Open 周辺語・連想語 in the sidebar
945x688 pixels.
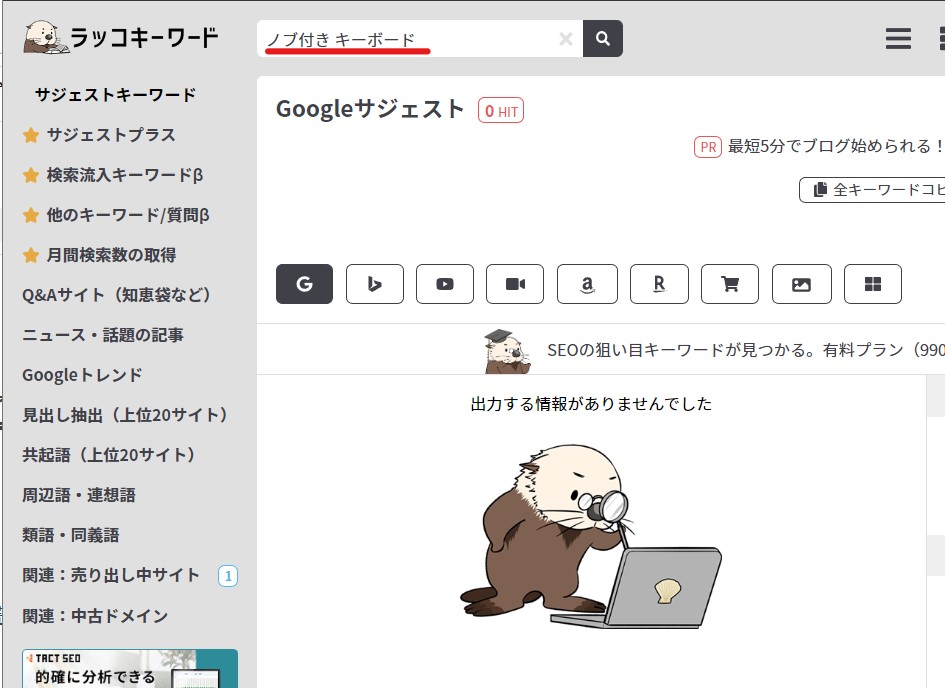[x=79, y=495]
